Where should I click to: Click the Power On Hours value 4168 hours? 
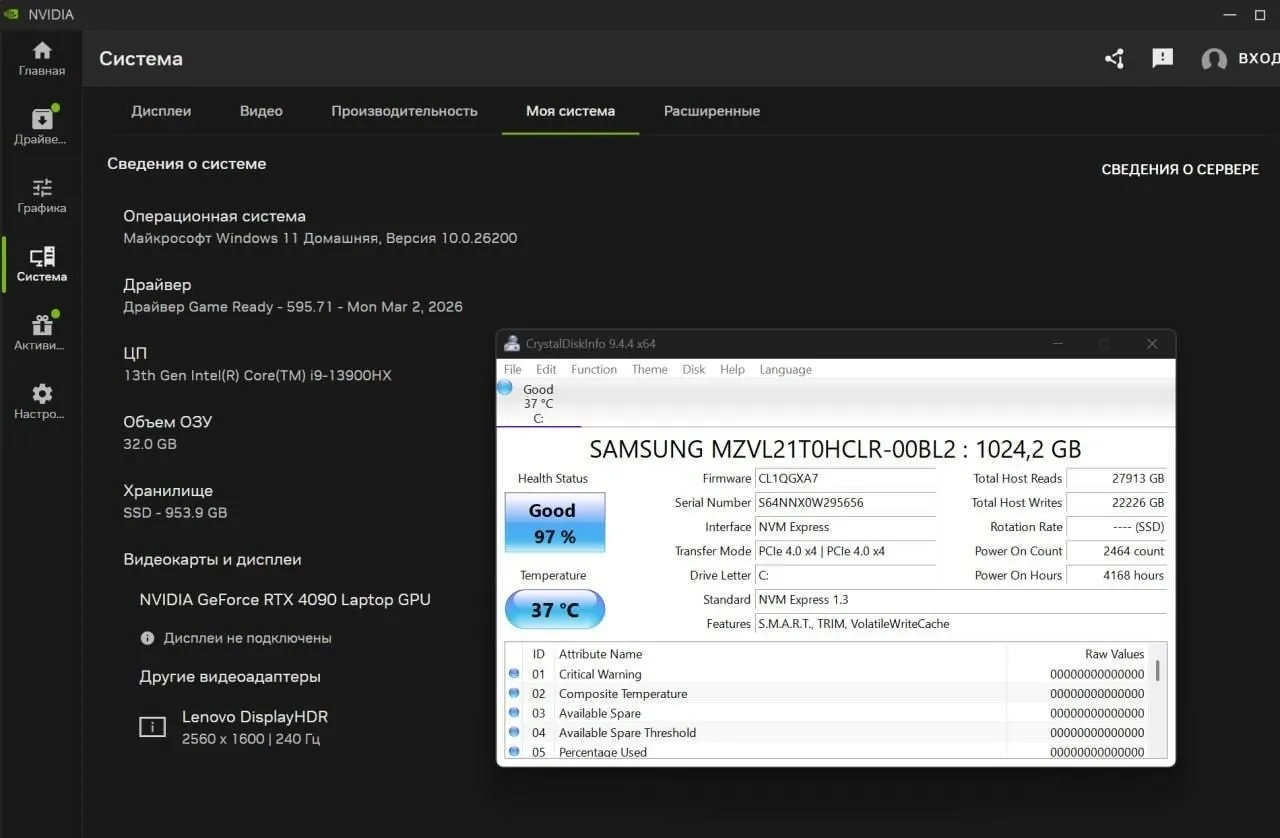point(1116,575)
